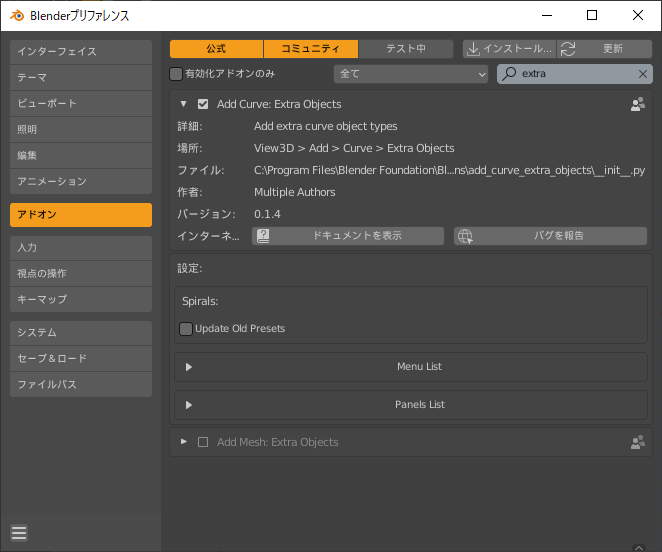Collapse the Add Curve: Extra Objects details

click(183, 104)
